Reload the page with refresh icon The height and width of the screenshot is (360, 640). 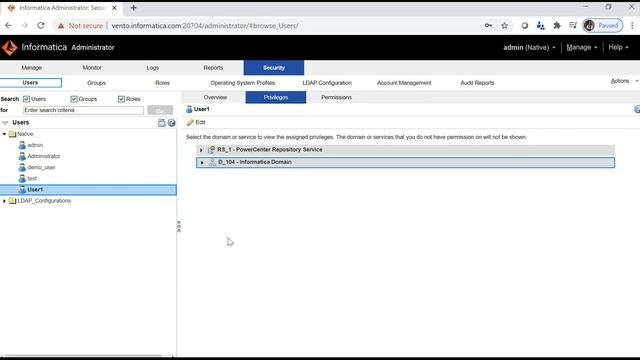click(x=41, y=25)
